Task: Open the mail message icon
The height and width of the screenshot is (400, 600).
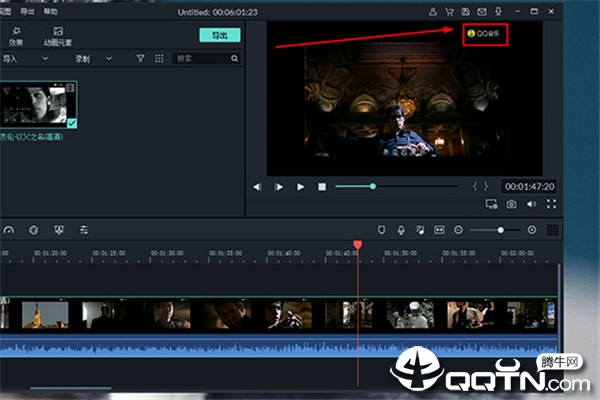Action: (x=489, y=12)
